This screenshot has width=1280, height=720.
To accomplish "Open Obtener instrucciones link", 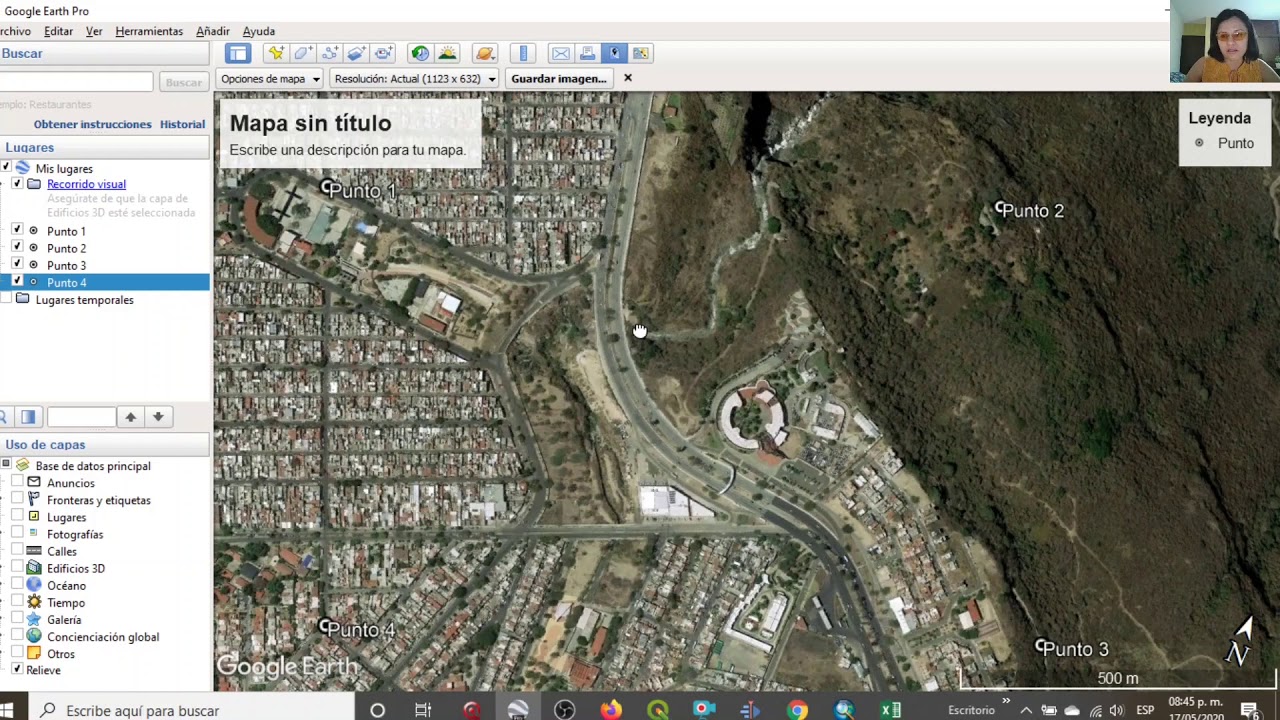I will [x=92, y=124].
